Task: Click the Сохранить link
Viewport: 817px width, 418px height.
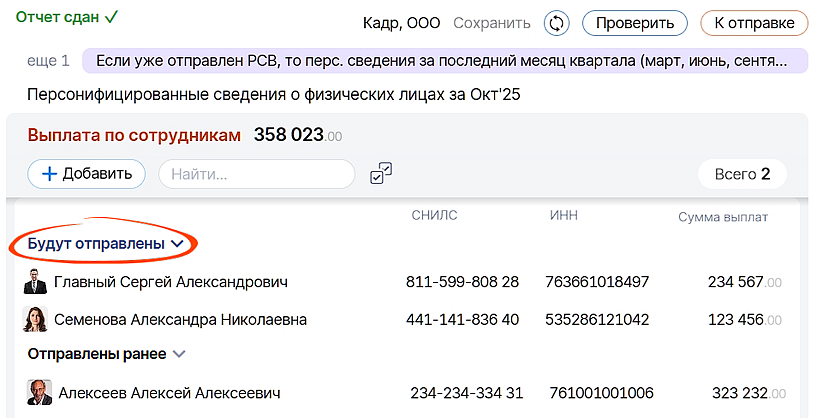Action: (491, 22)
